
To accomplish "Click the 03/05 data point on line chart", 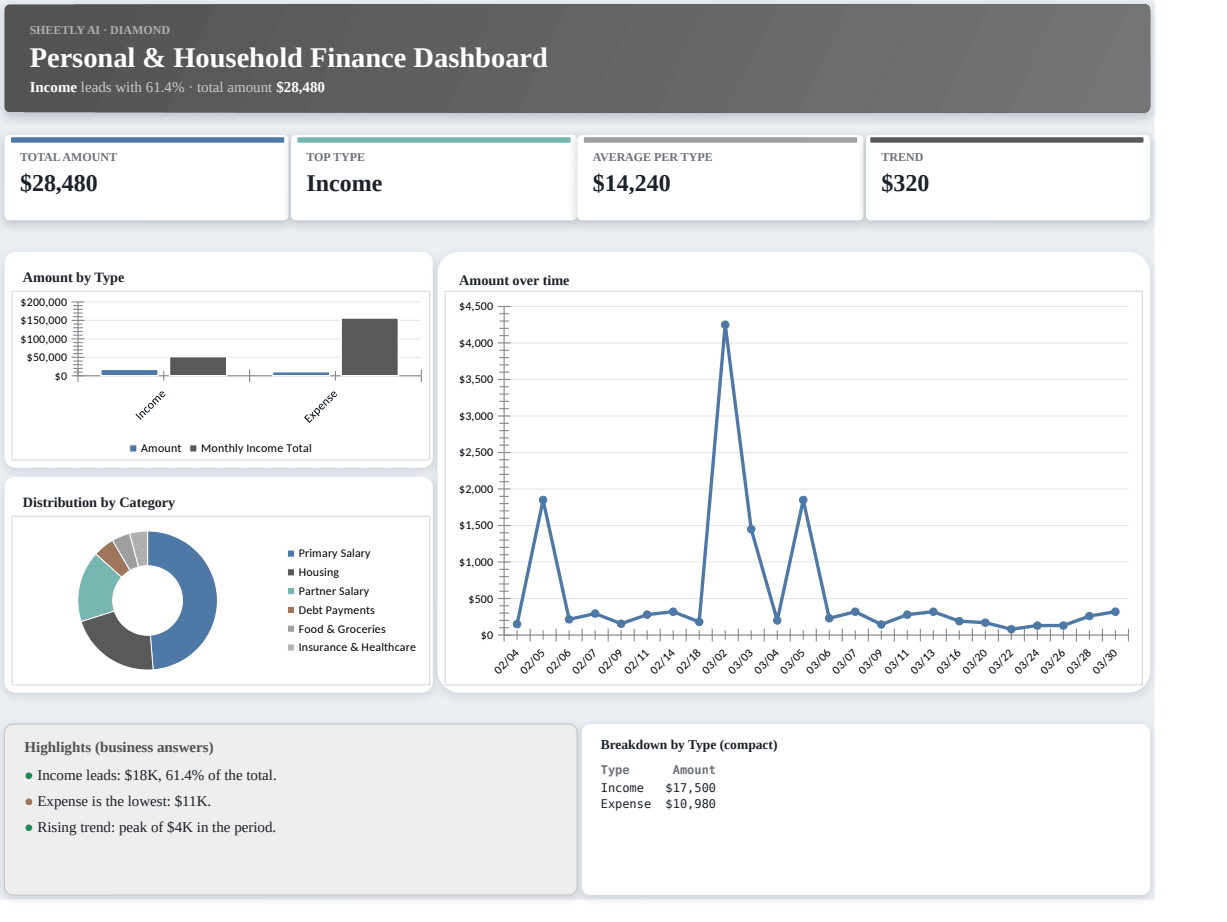I will pyautogui.click(x=803, y=500).
